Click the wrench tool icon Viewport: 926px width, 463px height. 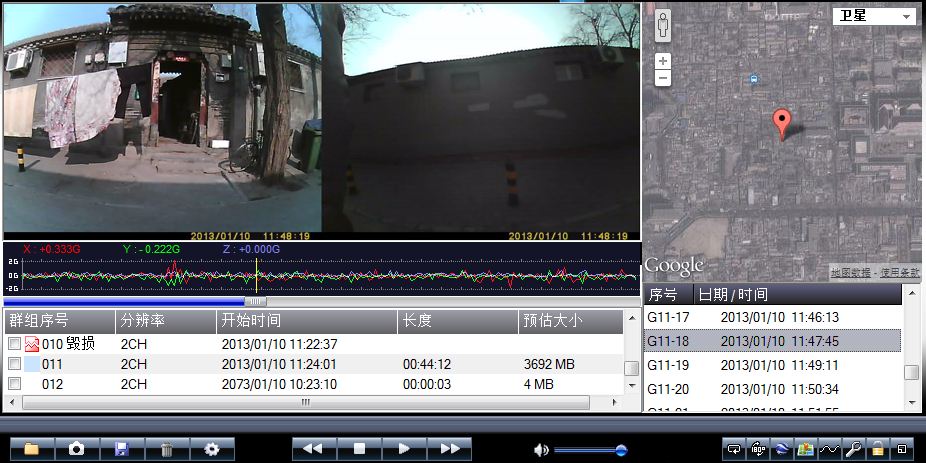point(854,449)
